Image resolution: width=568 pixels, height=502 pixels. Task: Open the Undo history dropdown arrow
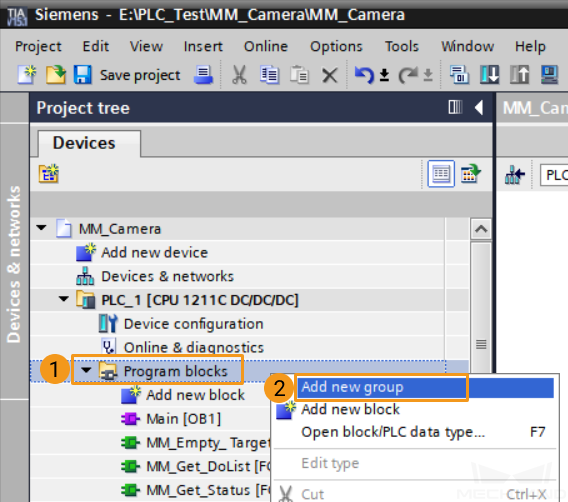(x=384, y=75)
